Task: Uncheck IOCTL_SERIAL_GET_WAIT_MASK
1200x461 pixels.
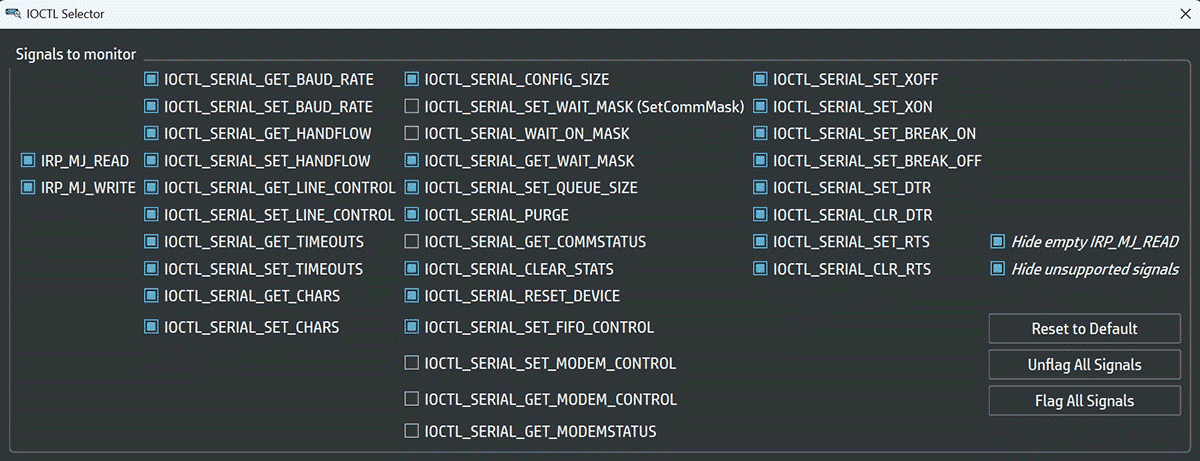Action: click(x=412, y=160)
